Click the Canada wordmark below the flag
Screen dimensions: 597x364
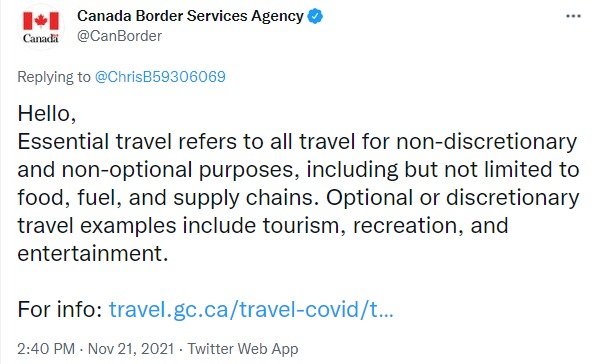coord(41,38)
